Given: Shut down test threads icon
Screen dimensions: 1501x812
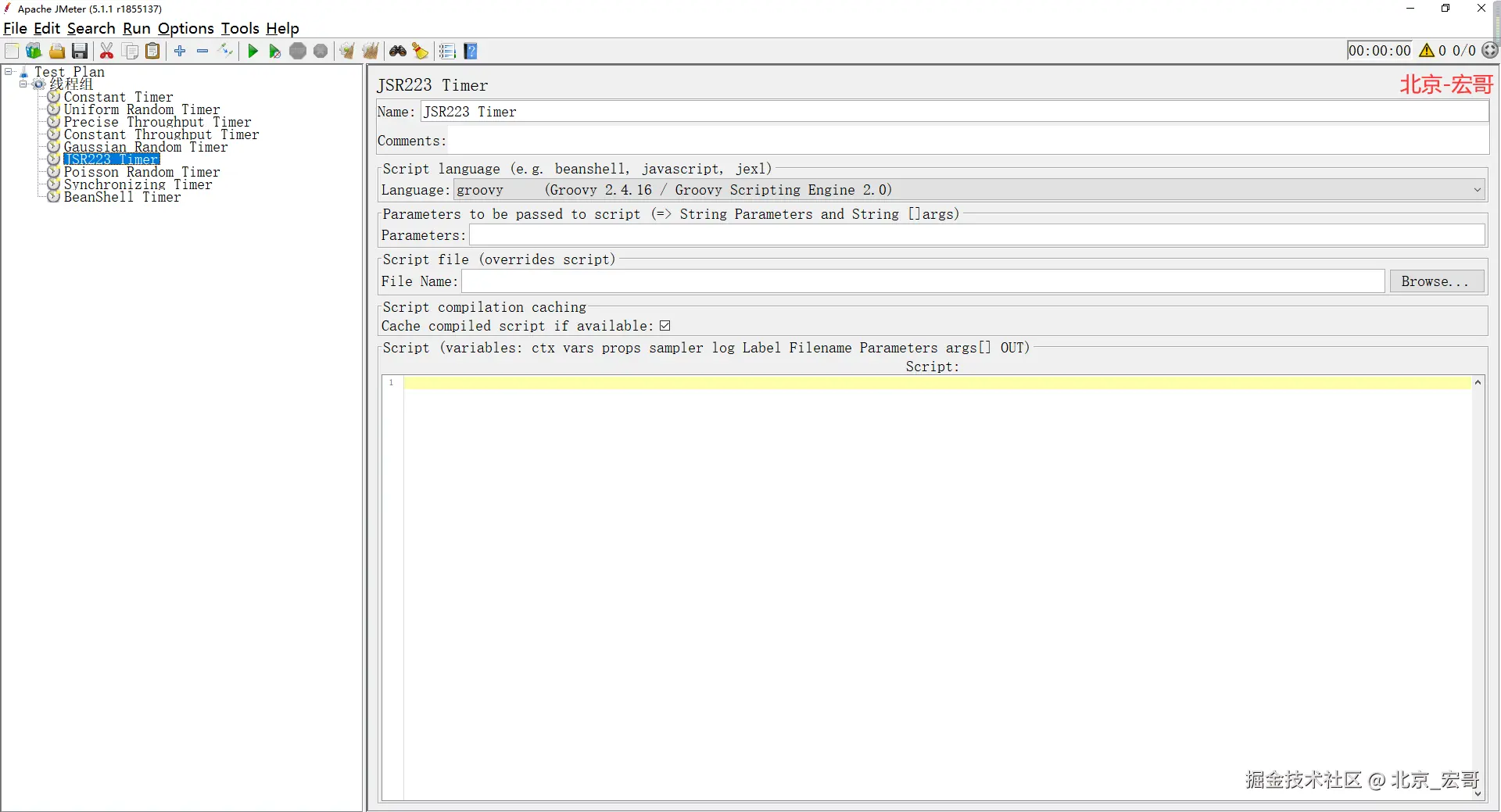Looking at the screenshot, I should (321, 52).
